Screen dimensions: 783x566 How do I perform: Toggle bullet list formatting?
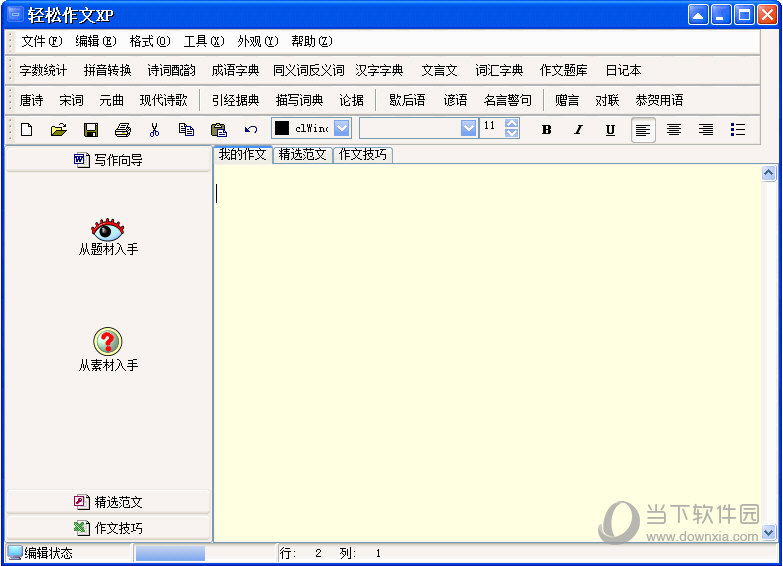tap(738, 130)
